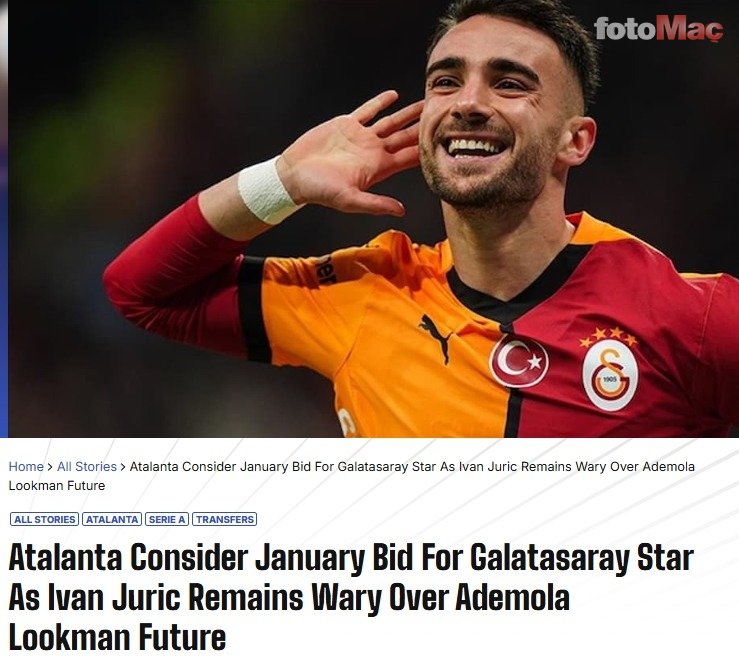Click the Turkish flag badge on the jersey
Viewport: 739px width, 662px height.
(x=519, y=360)
